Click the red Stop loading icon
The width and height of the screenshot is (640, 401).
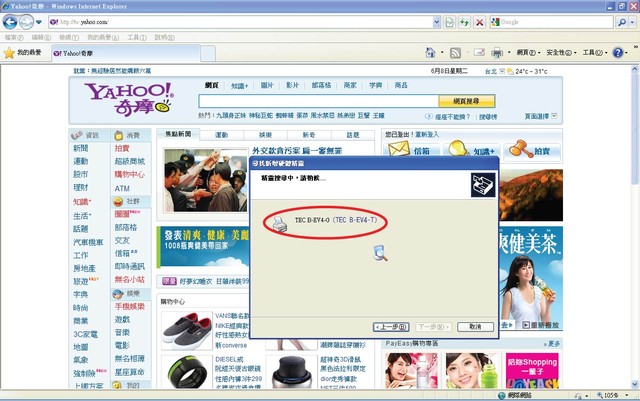pos(479,22)
